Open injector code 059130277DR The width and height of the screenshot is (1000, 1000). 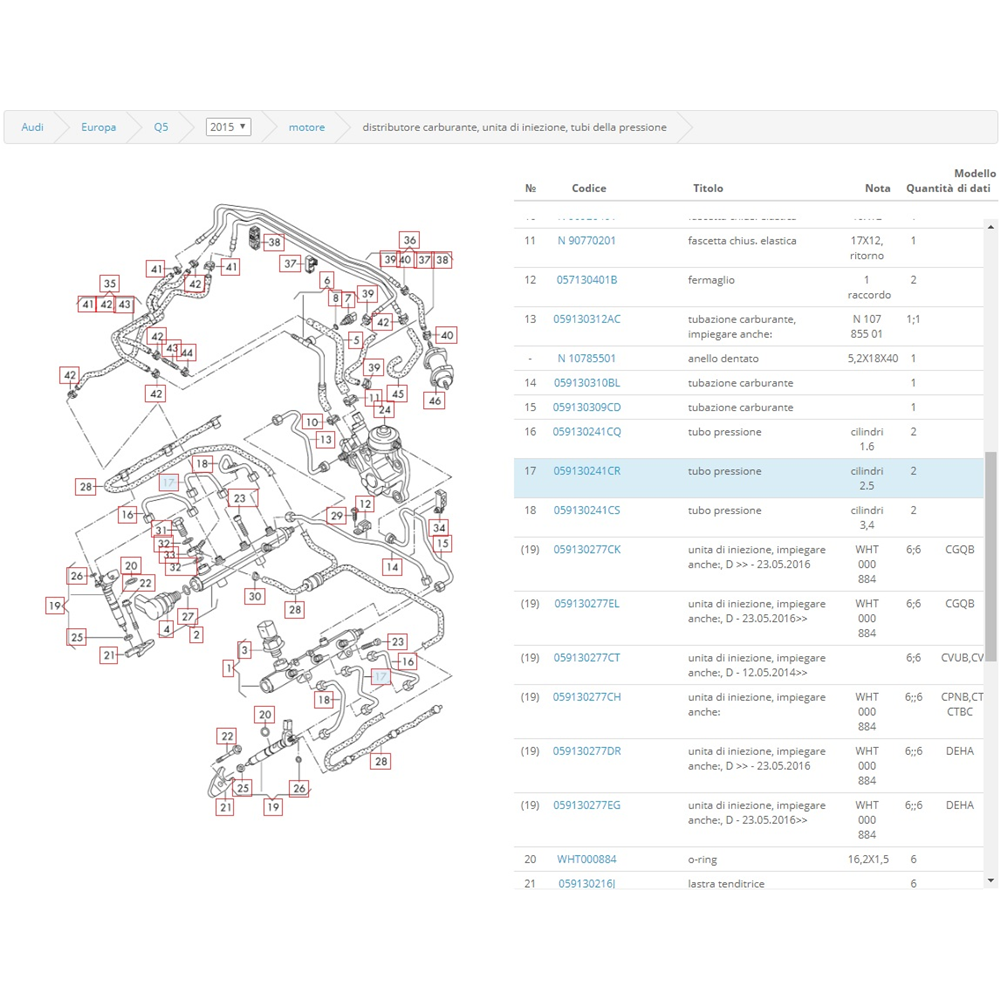tap(587, 751)
